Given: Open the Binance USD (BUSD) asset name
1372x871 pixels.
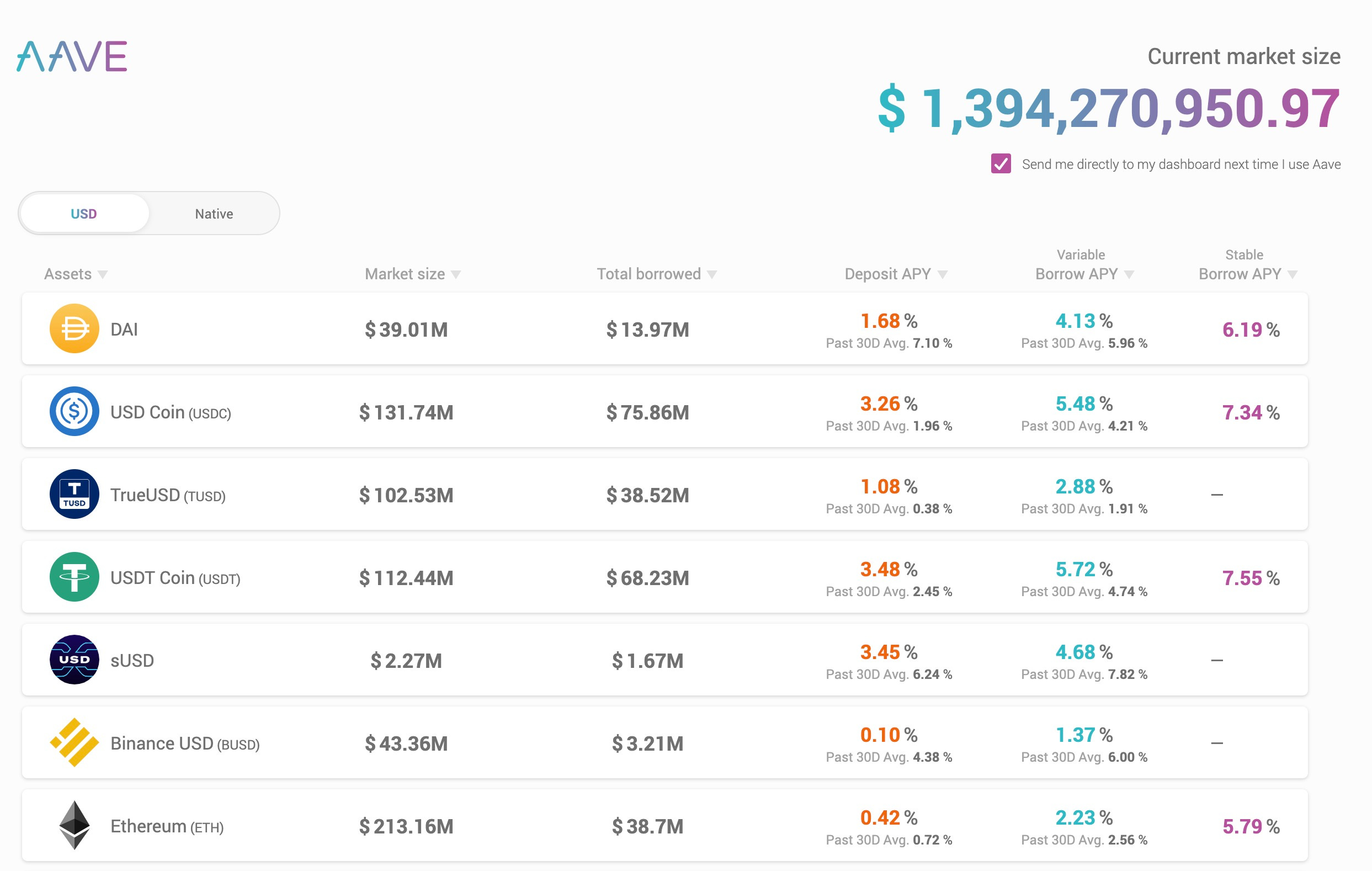Looking at the screenshot, I should point(185,743).
